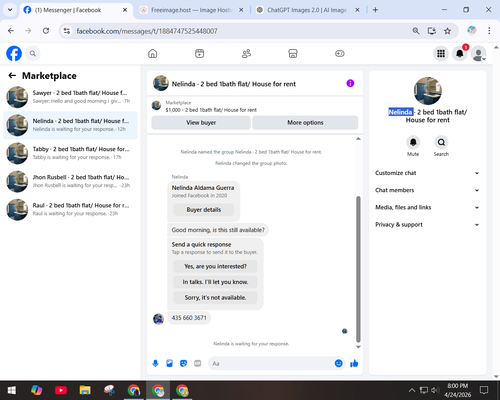Click the $1,000 listing title link
This screenshot has width=500, height=400.
(x=211, y=110)
